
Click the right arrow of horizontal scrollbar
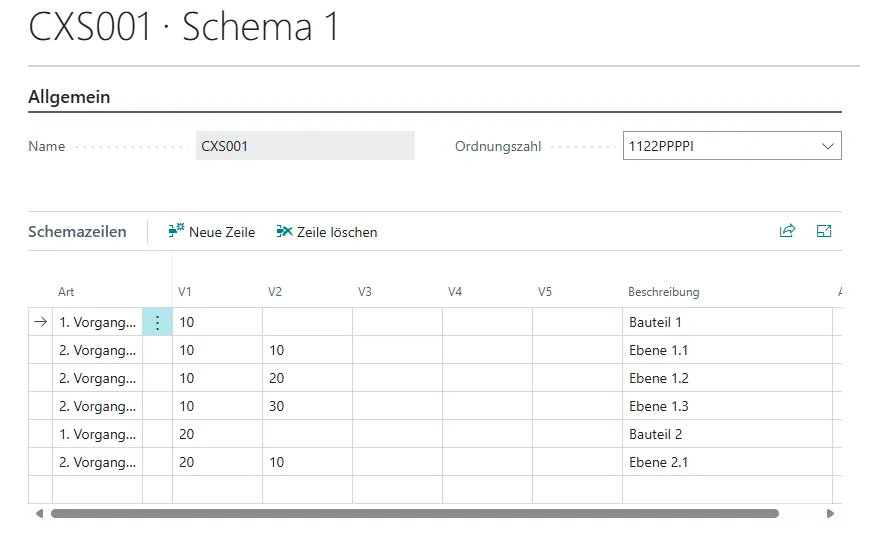tap(830, 513)
